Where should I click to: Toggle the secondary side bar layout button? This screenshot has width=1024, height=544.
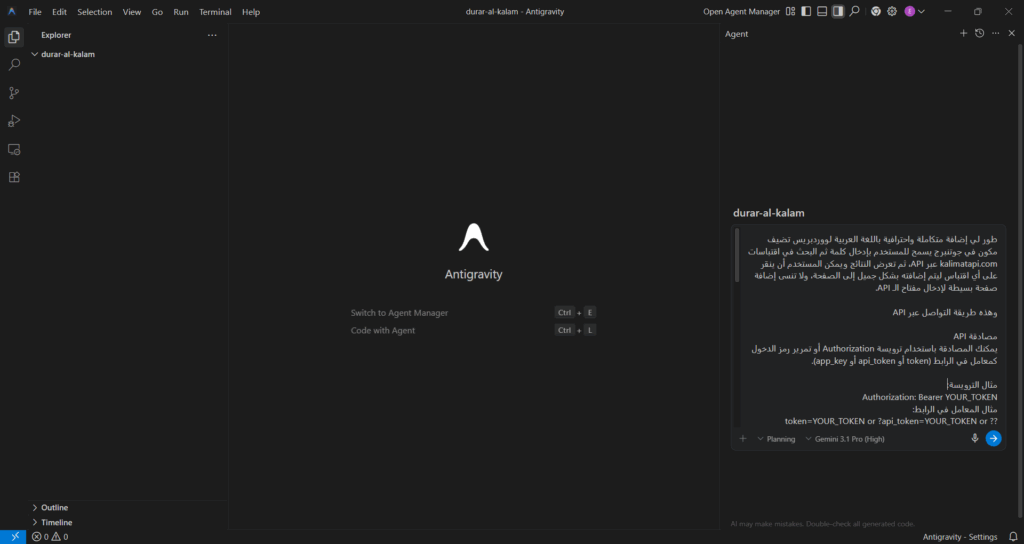[x=838, y=11]
